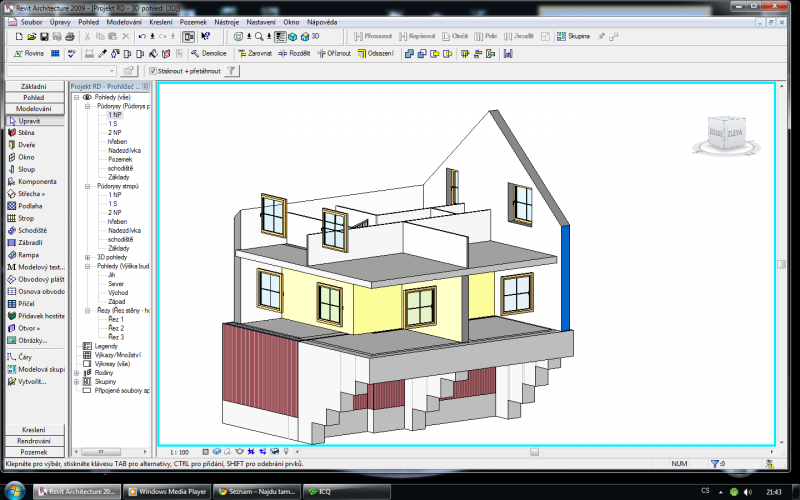Expand the 3D pohledy tree node

(x=88, y=257)
